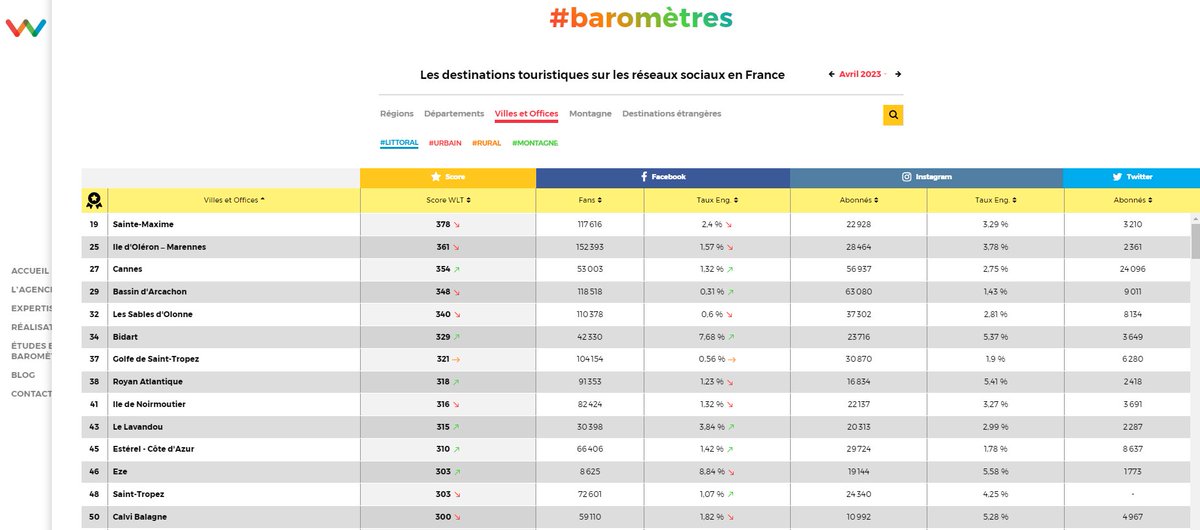Sort by Score WLT column

coord(448,201)
